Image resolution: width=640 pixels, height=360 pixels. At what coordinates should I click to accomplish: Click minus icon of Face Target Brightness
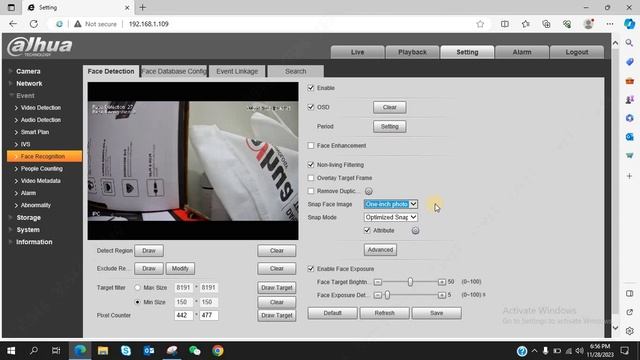(378, 282)
